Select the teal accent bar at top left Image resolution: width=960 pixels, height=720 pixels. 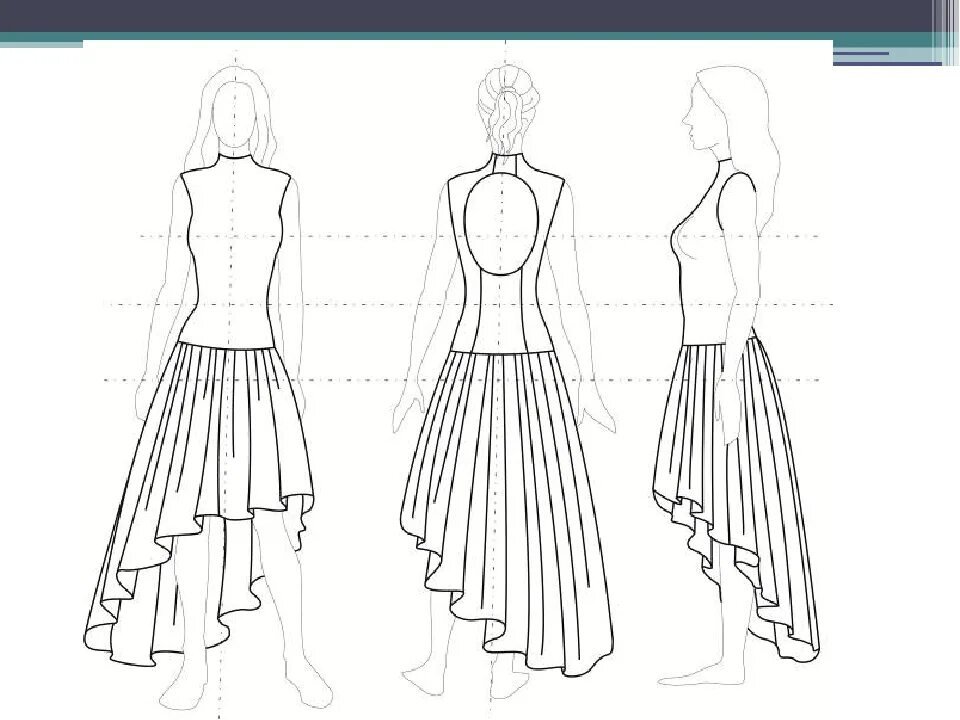(x=40, y=41)
